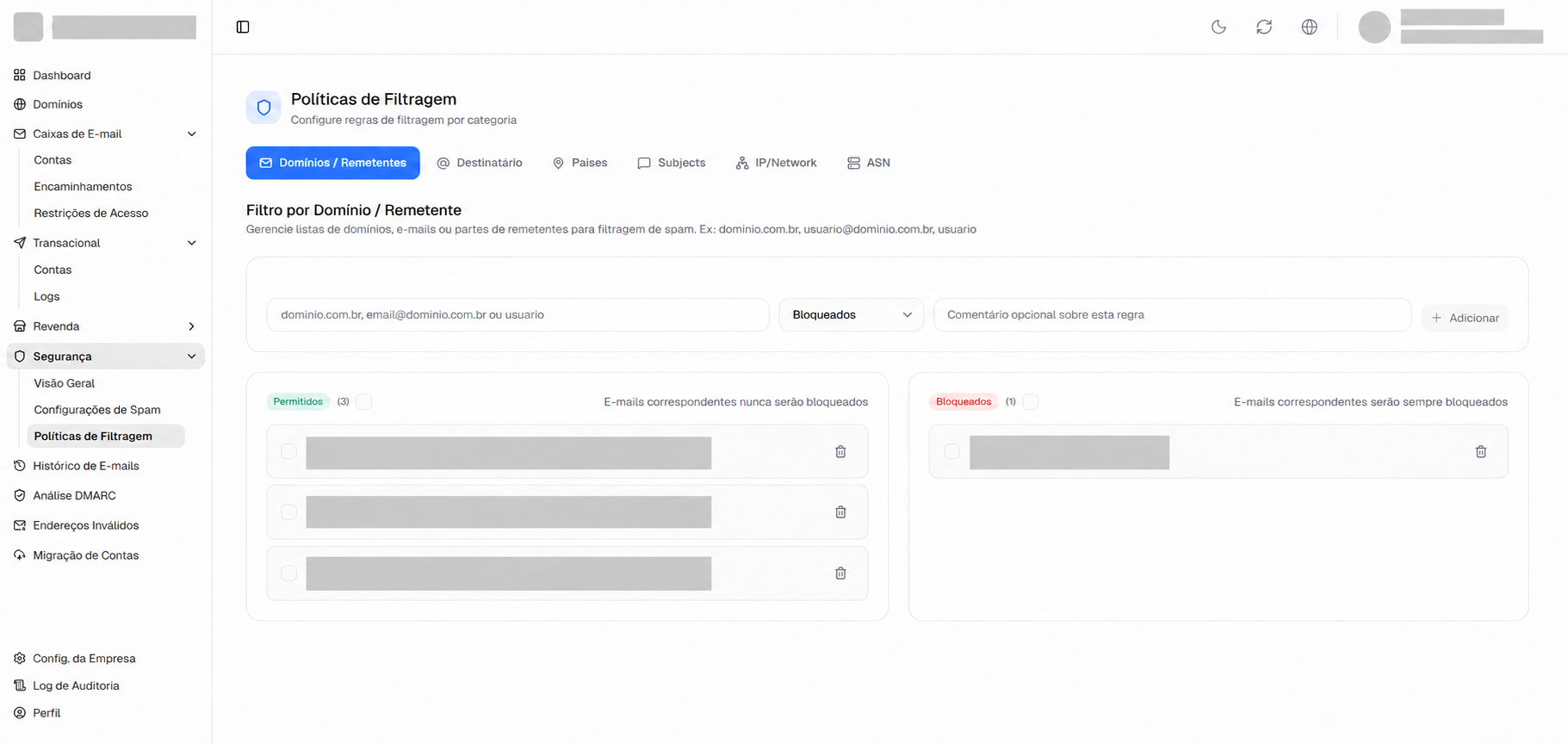Collapse the Caixas de E-mail section
Image resolution: width=1568 pixels, height=744 pixels.
(192, 134)
